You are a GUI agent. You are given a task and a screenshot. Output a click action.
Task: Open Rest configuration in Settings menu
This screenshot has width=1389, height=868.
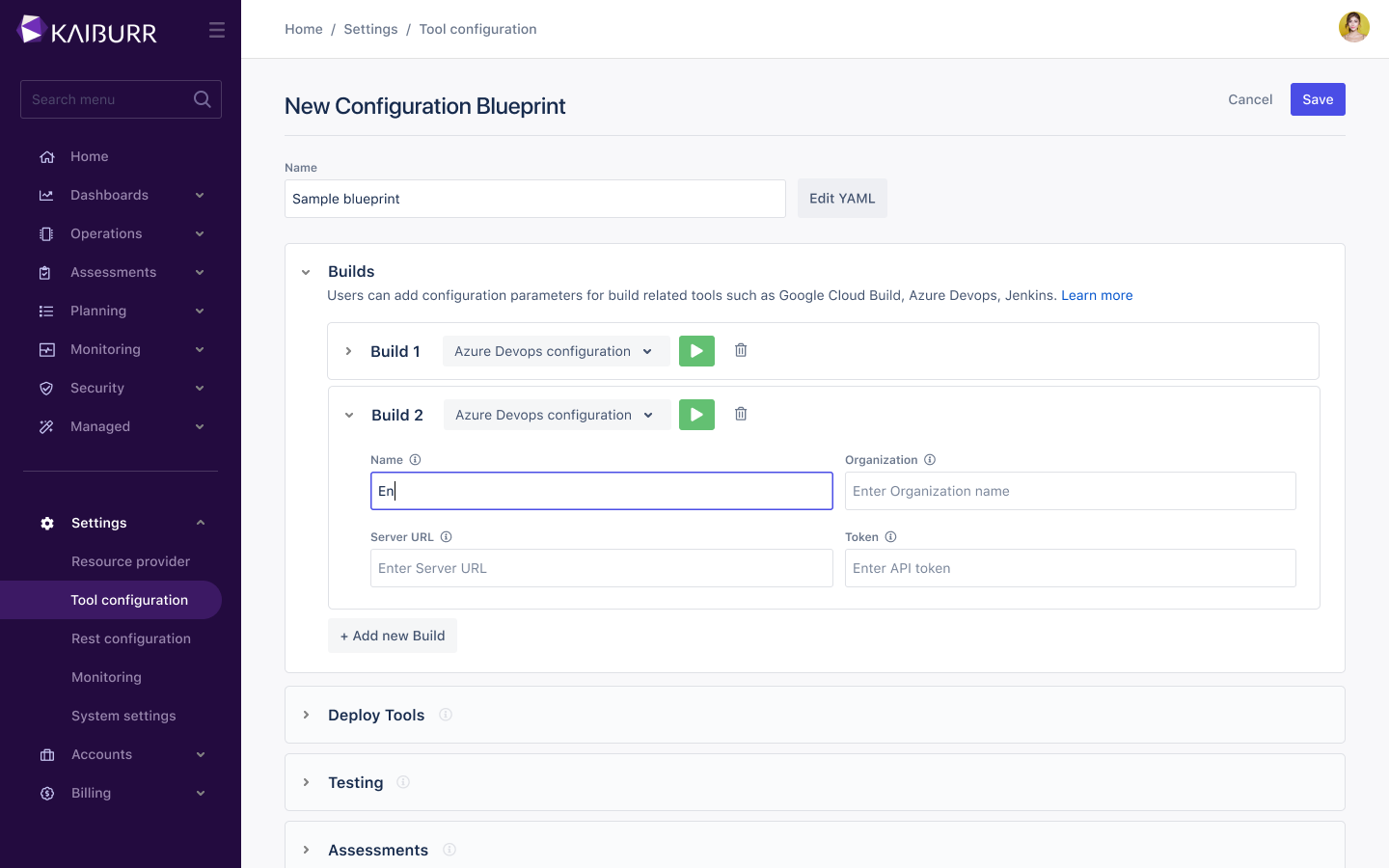coord(131,638)
